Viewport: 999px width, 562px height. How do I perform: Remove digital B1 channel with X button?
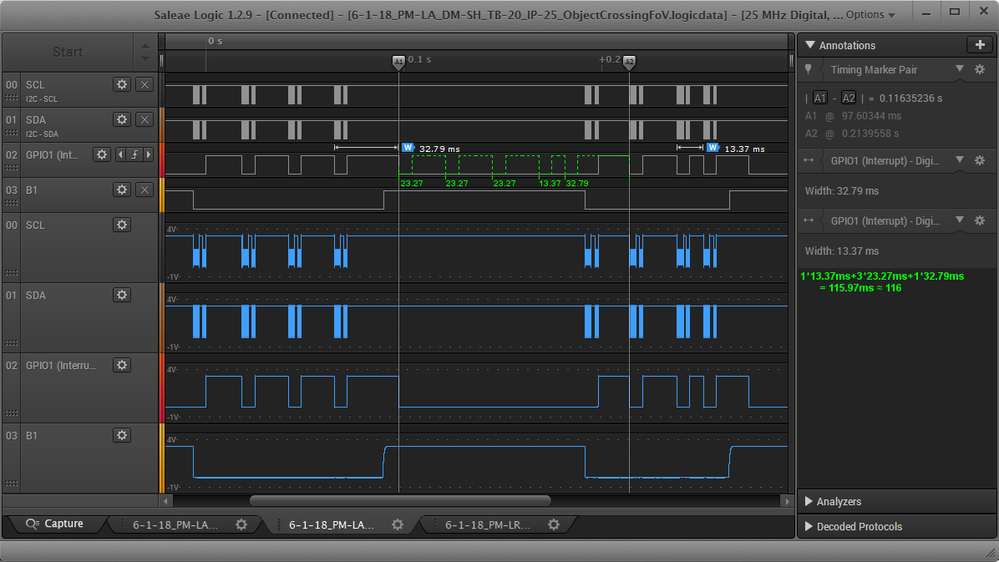tap(145, 190)
